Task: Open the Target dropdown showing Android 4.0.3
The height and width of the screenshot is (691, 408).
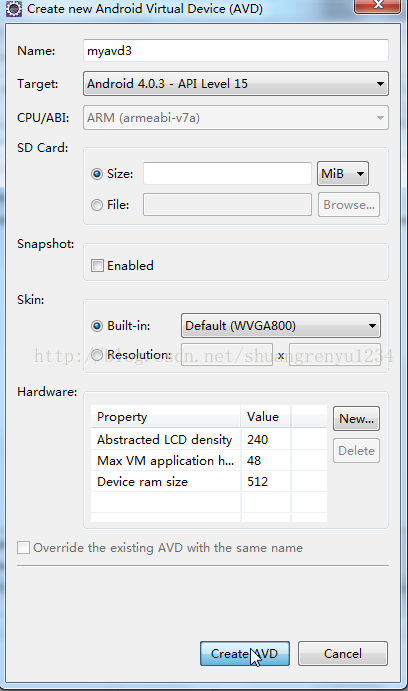Action: (x=236, y=84)
